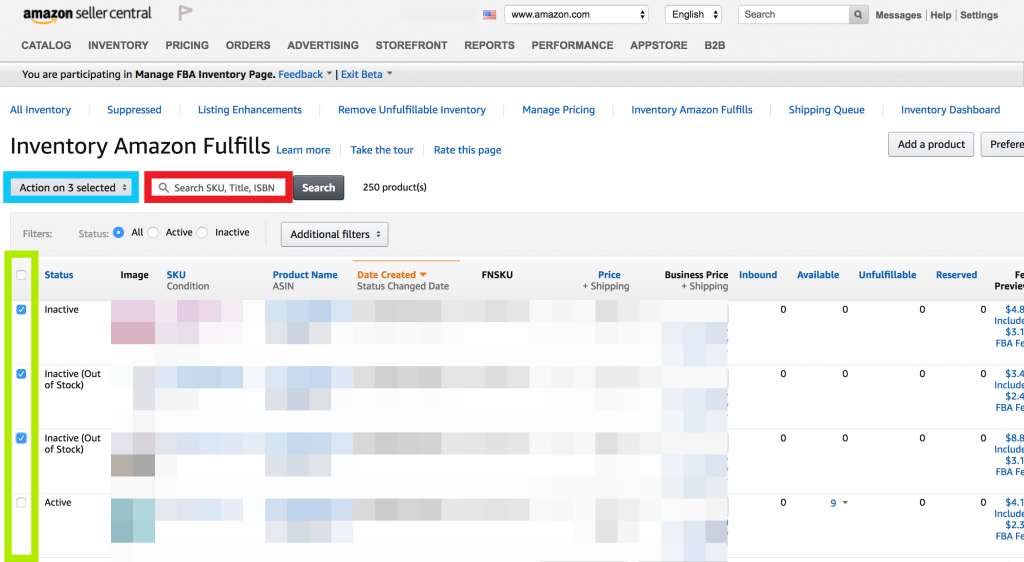Click the magnifier search button in the header

click(858, 14)
